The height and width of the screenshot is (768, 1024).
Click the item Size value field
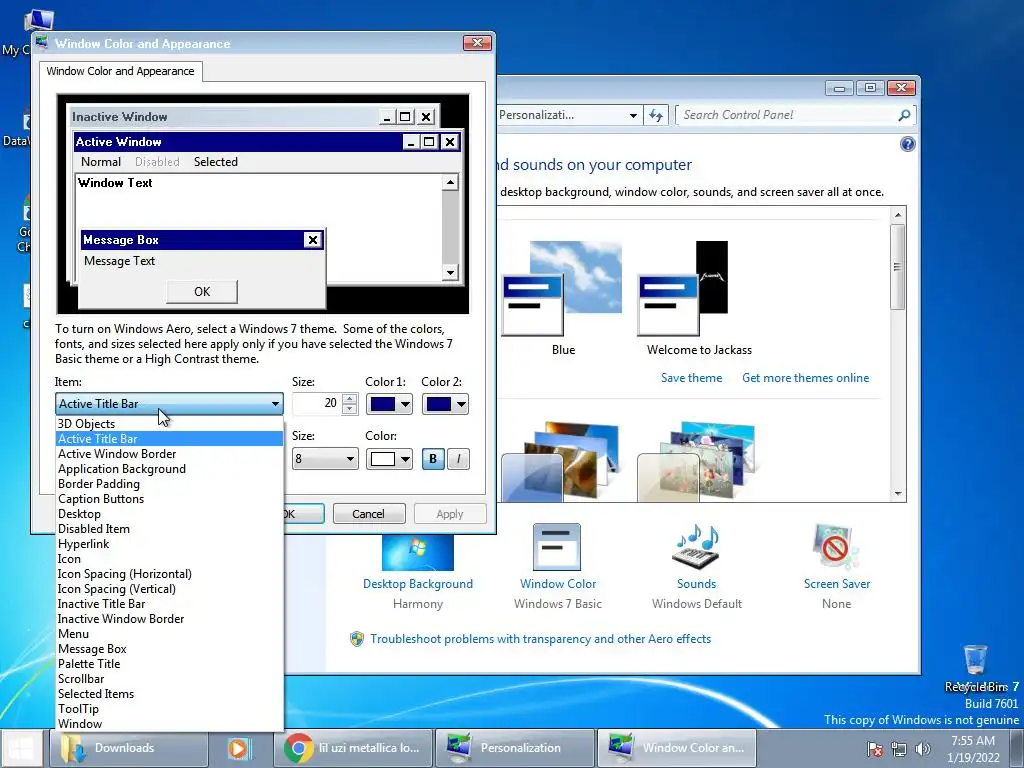tap(317, 404)
